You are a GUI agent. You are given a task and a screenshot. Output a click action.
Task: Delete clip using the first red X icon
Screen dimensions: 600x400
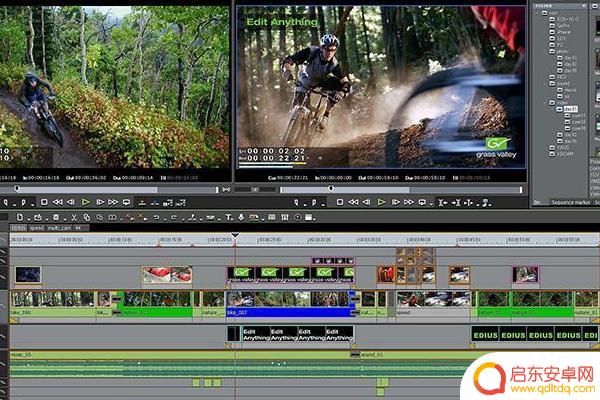129,217
